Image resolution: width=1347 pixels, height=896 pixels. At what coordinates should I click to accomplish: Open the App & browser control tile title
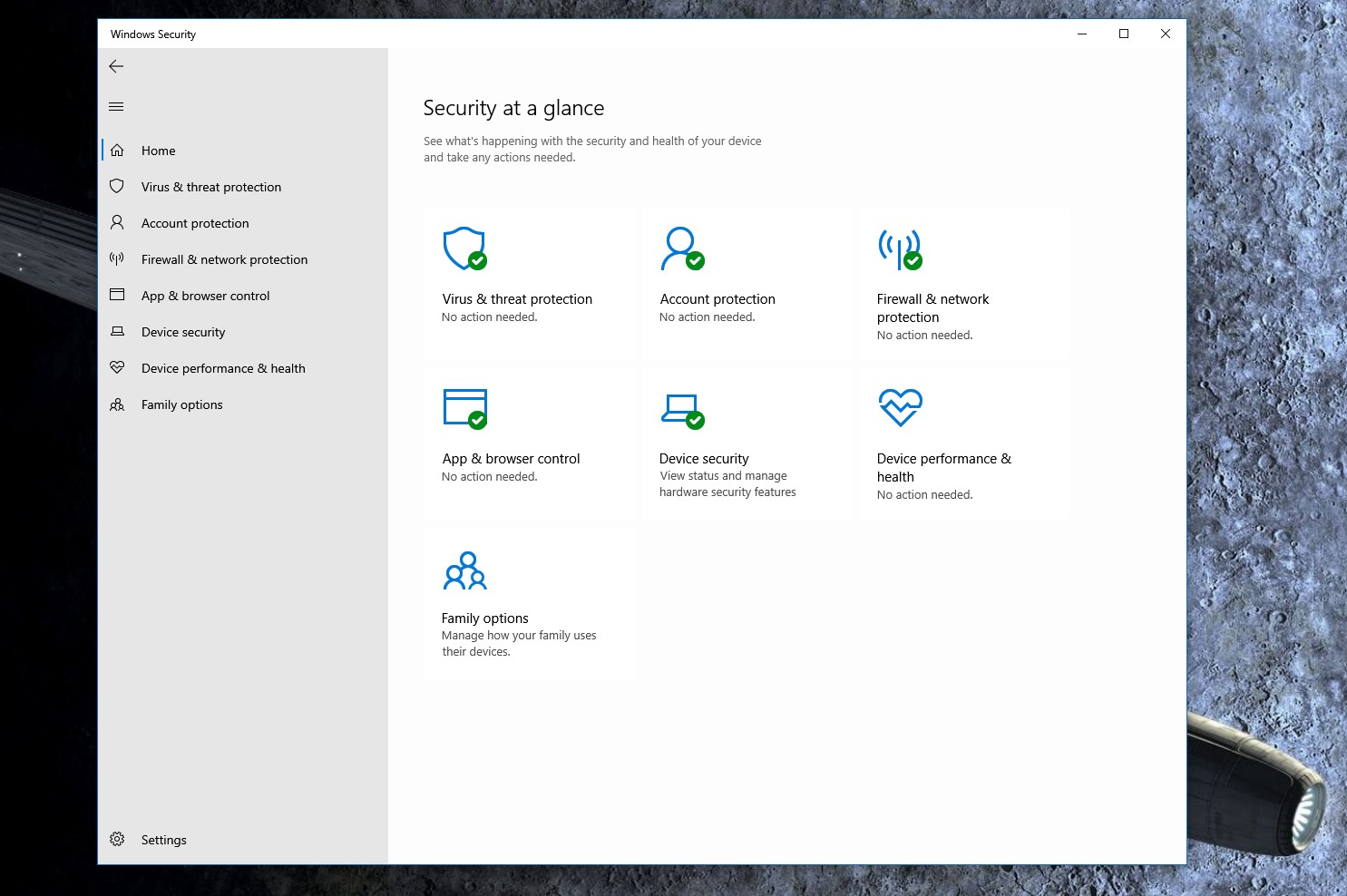coord(511,459)
